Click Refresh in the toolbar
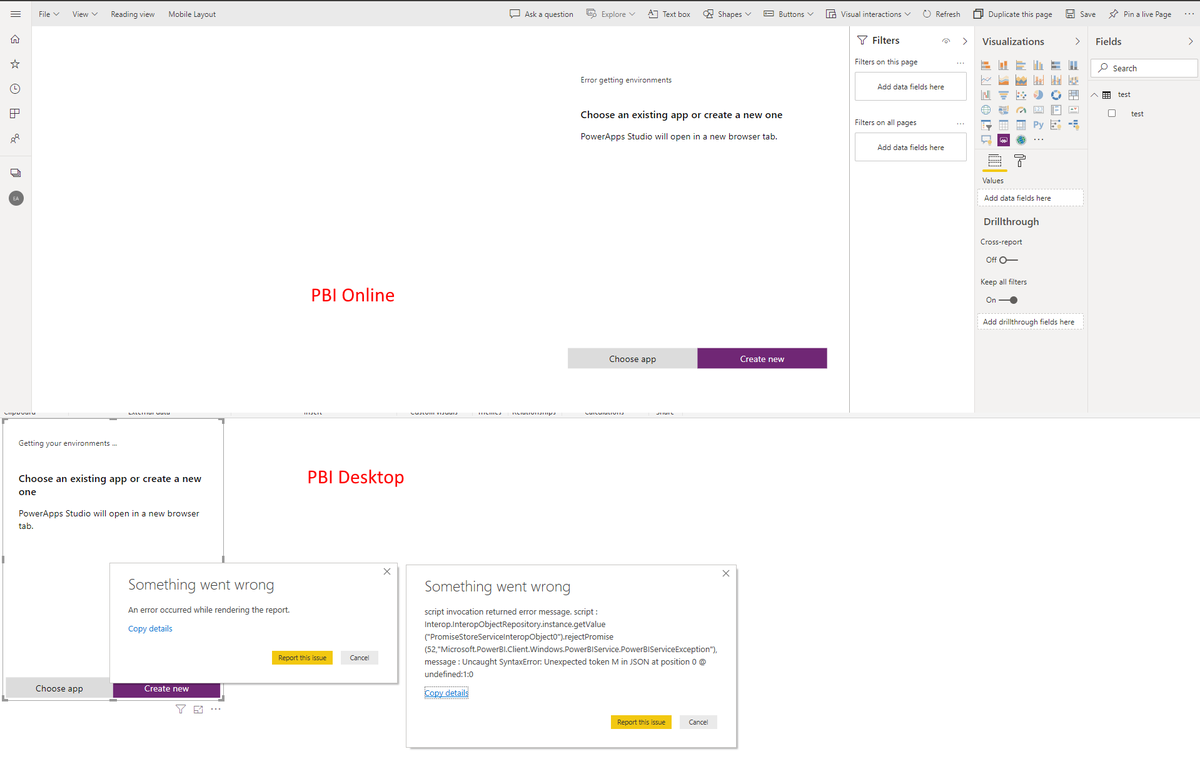 click(941, 14)
